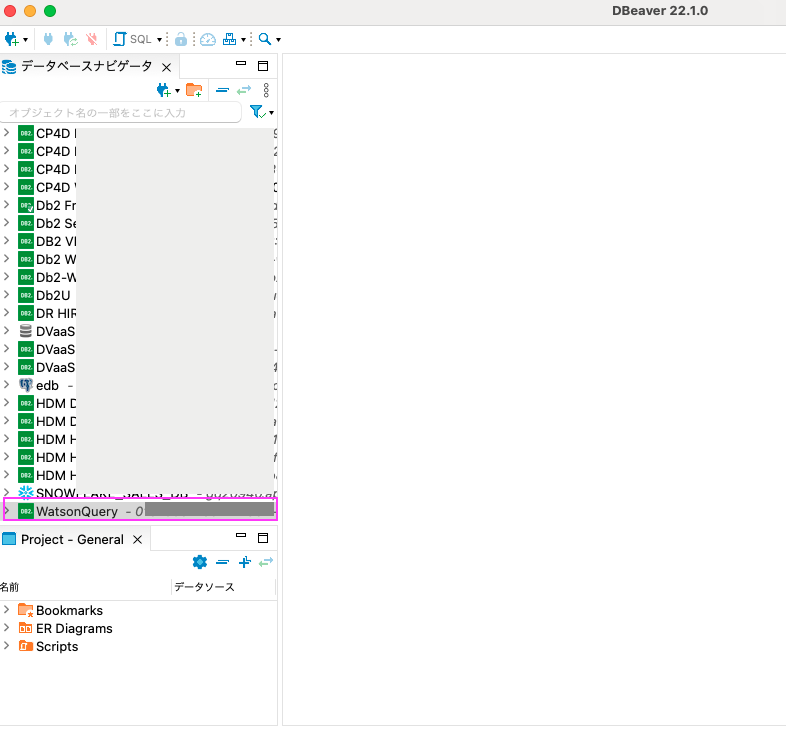Click New Connection plug icon in navigator toolbar
Image resolution: width=786 pixels, height=746 pixels.
[x=163, y=90]
